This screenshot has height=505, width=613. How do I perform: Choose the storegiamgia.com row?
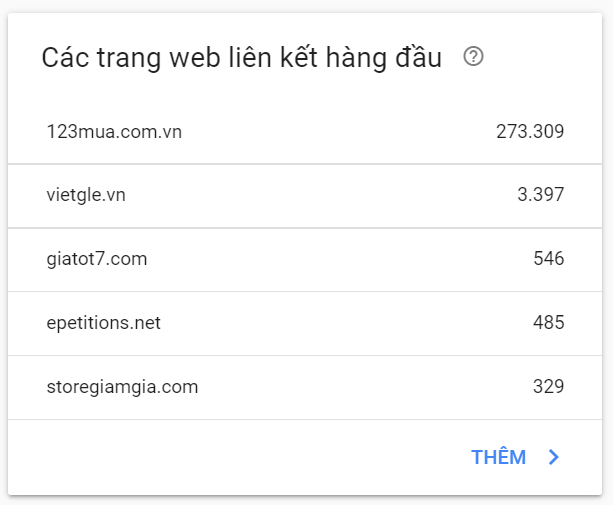coord(305,387)
